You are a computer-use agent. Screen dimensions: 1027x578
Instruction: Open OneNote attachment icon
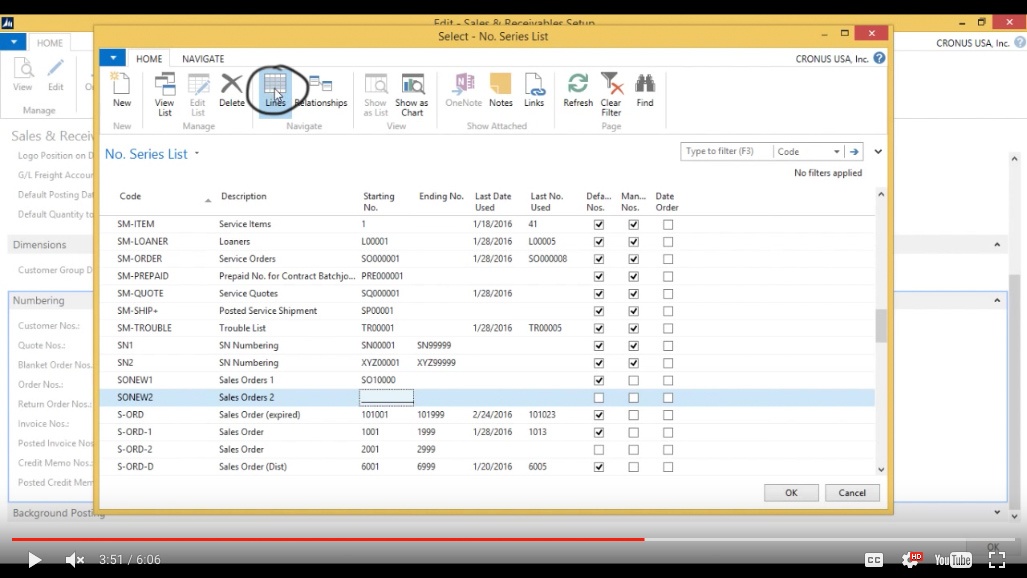[x=464, y=90]
